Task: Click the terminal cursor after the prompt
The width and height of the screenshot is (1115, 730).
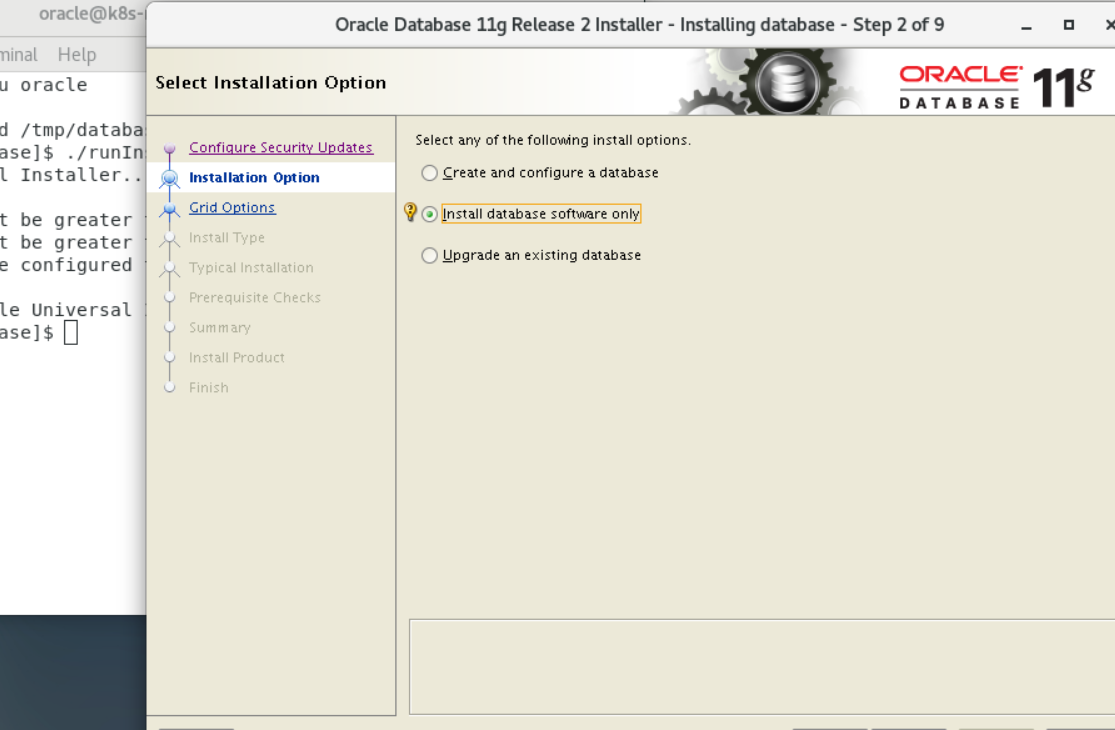Action: (70, 332)
